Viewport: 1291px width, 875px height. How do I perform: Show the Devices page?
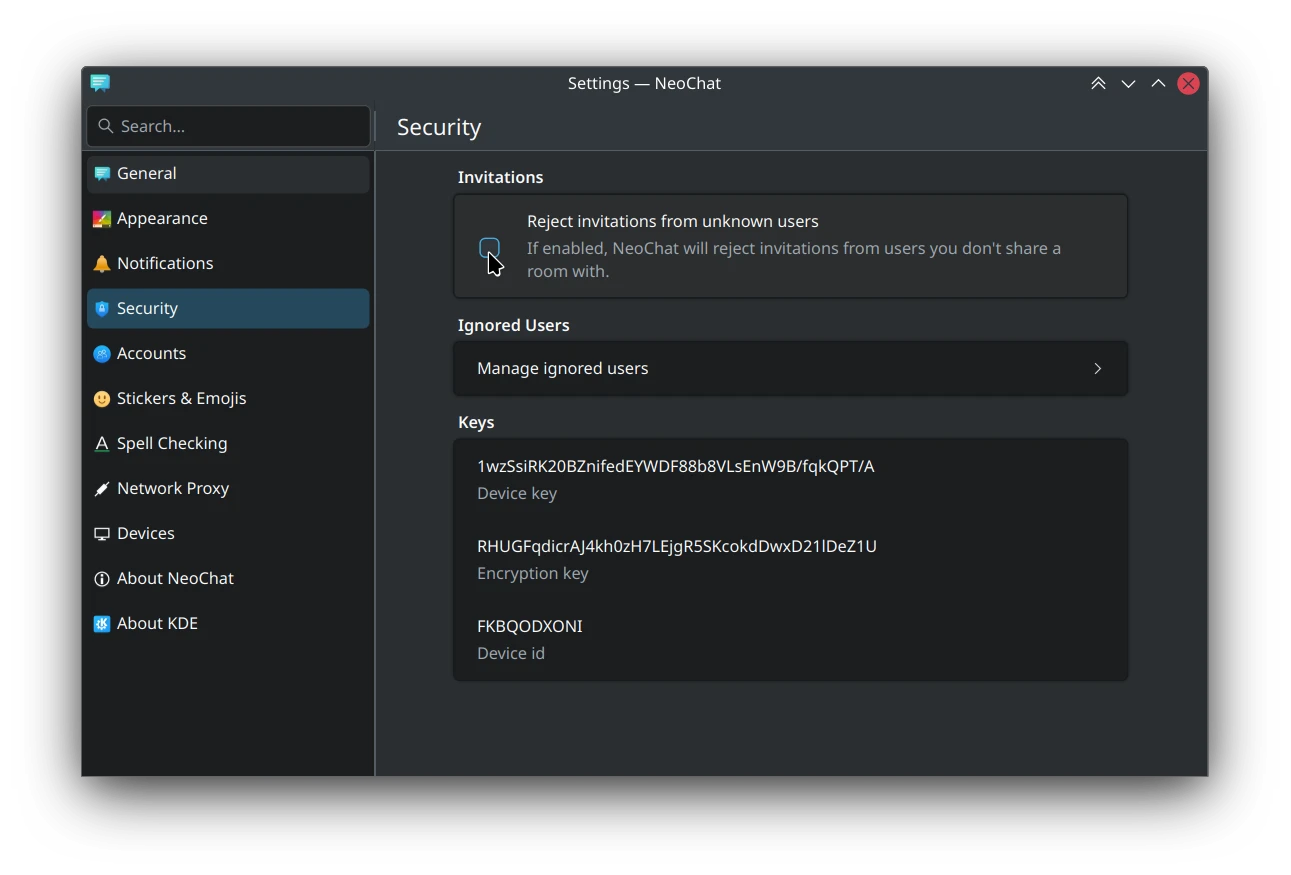pos(228,534)
